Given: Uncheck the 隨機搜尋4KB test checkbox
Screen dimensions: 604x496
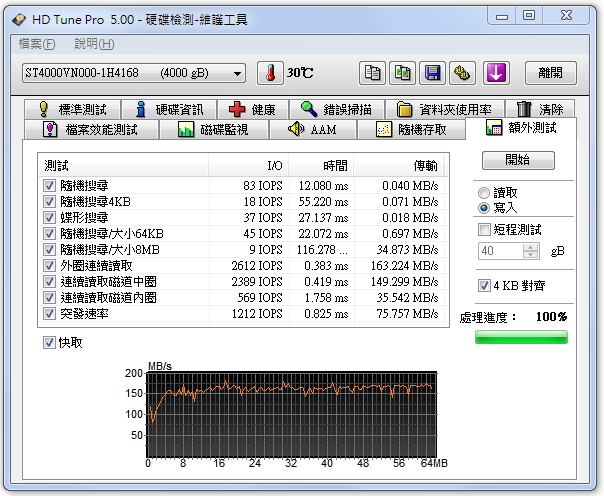Looking at the screenshot, I should [x=49, y=202].
